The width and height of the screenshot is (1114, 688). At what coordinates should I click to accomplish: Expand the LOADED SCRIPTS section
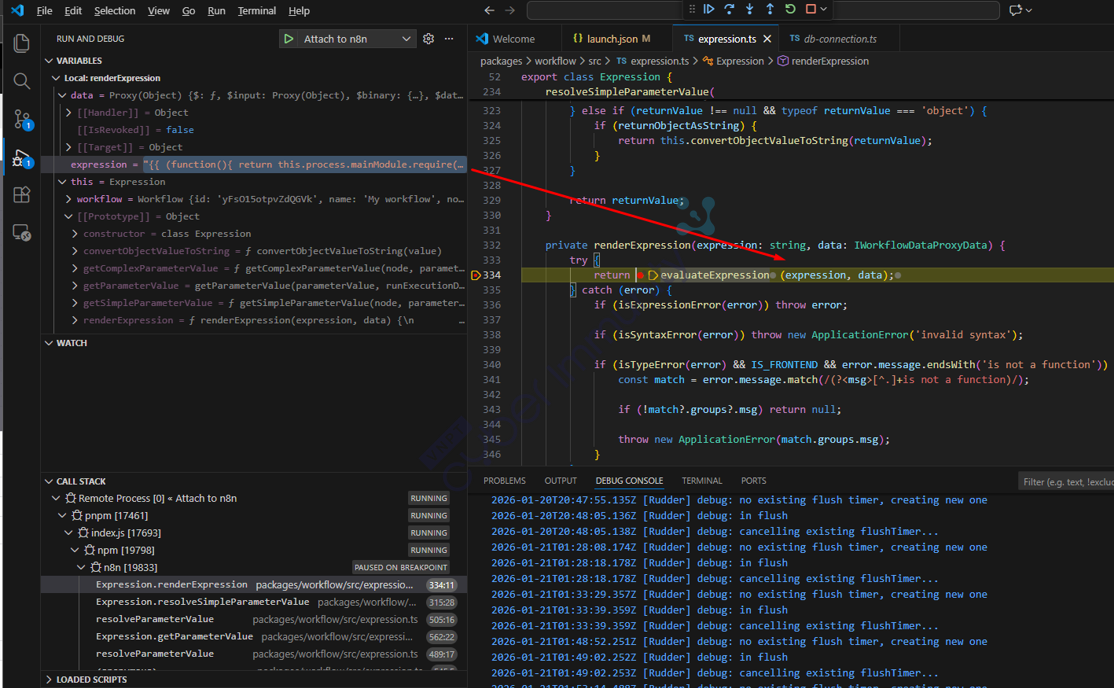(x=49, y=679)
